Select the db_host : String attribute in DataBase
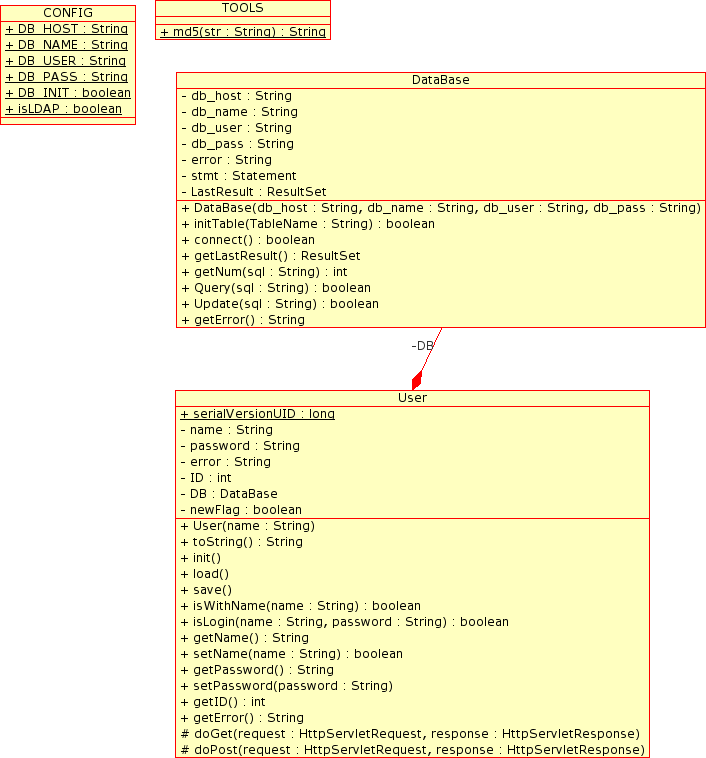The image size is (706, 758). click(x=236, y=96)
